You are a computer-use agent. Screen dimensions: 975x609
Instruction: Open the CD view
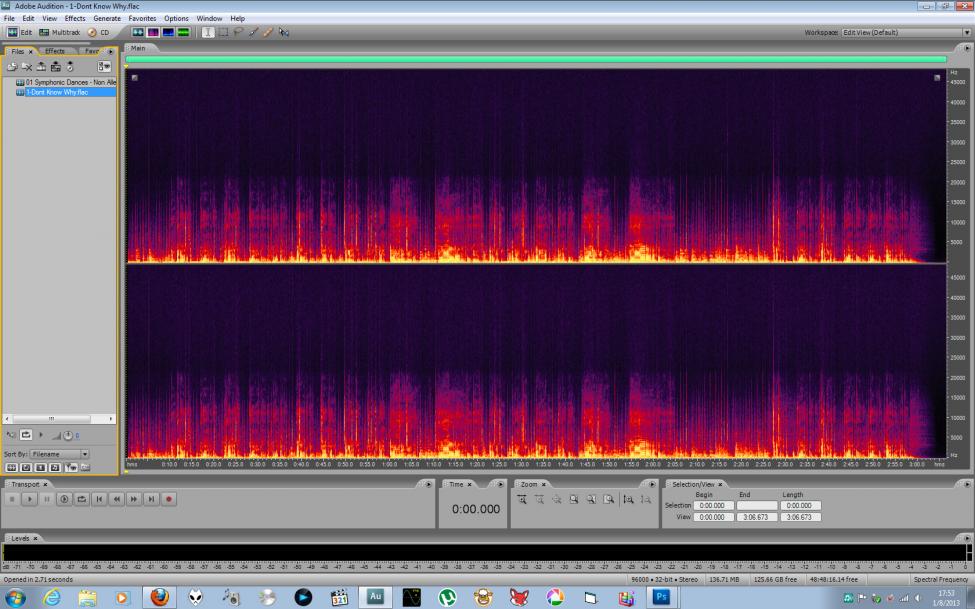click(98, 32)
